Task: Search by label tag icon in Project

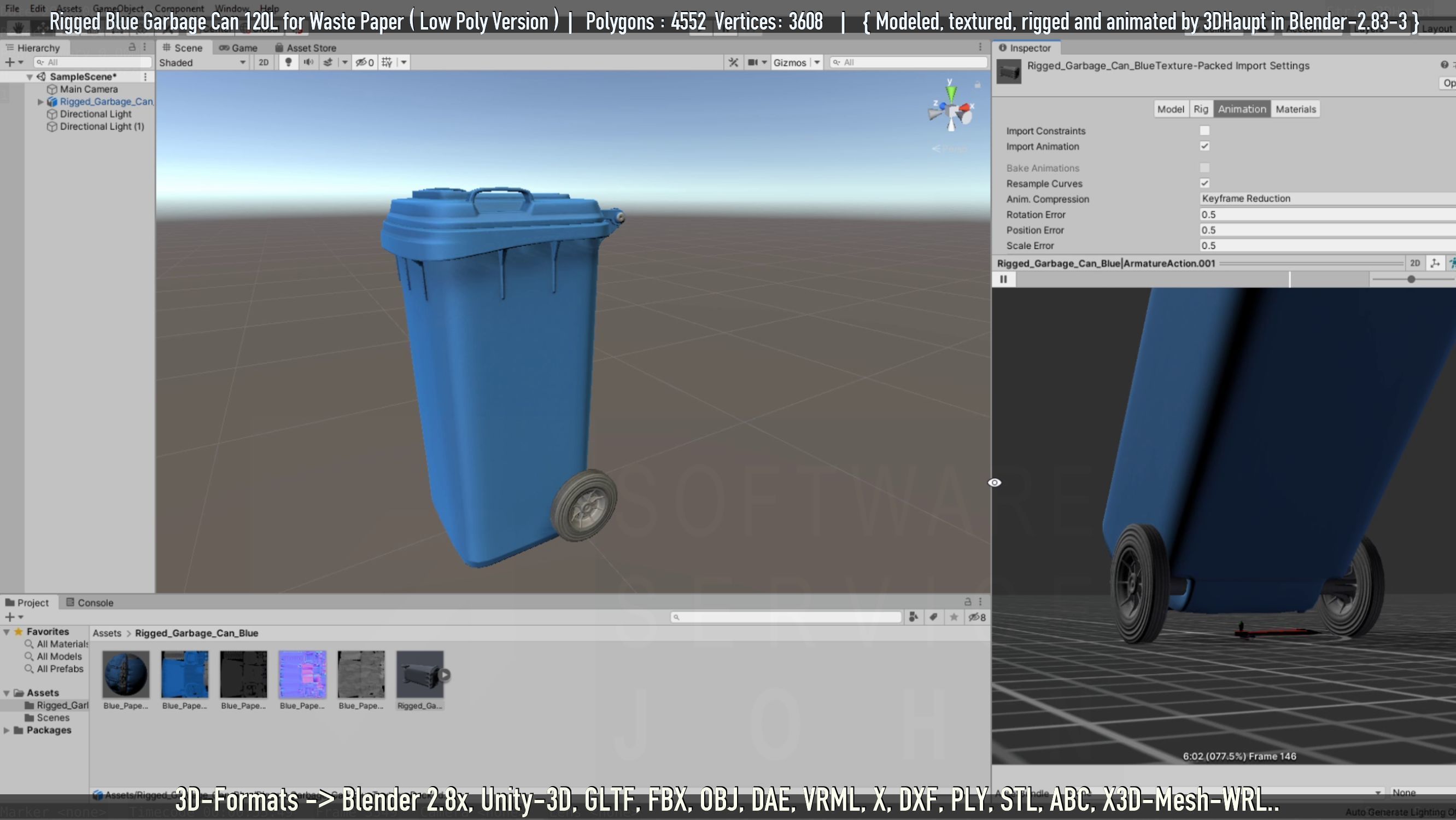Action: pos(933,617)
